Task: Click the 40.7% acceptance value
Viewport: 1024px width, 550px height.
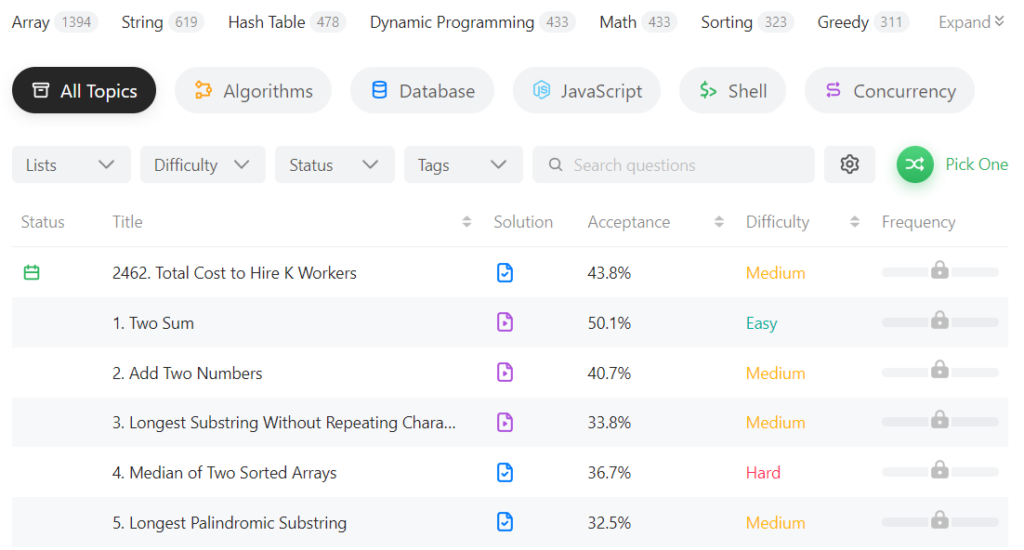Action: point(609,373)
